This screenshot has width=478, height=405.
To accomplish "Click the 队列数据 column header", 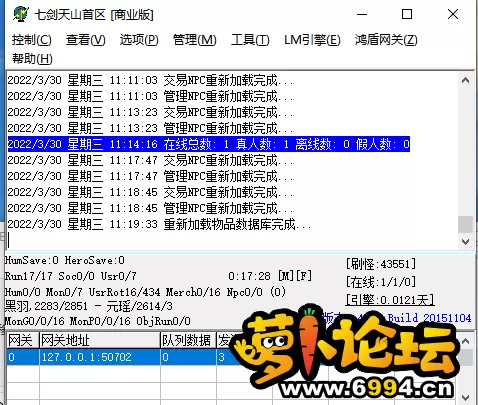I will click(x=188, y=340).
